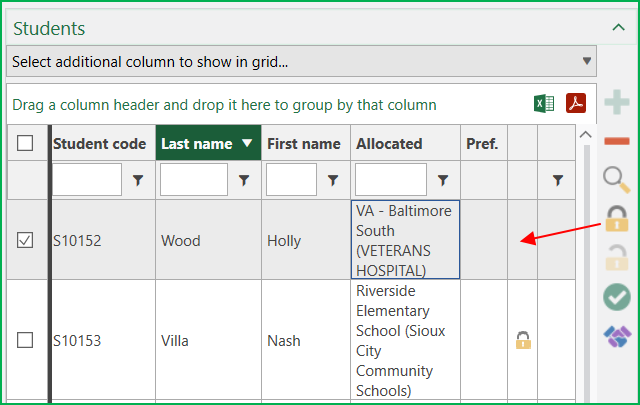Open filter funnel in the last column
The height and width of the screenshot is (405, 640).
click(558, 180)
